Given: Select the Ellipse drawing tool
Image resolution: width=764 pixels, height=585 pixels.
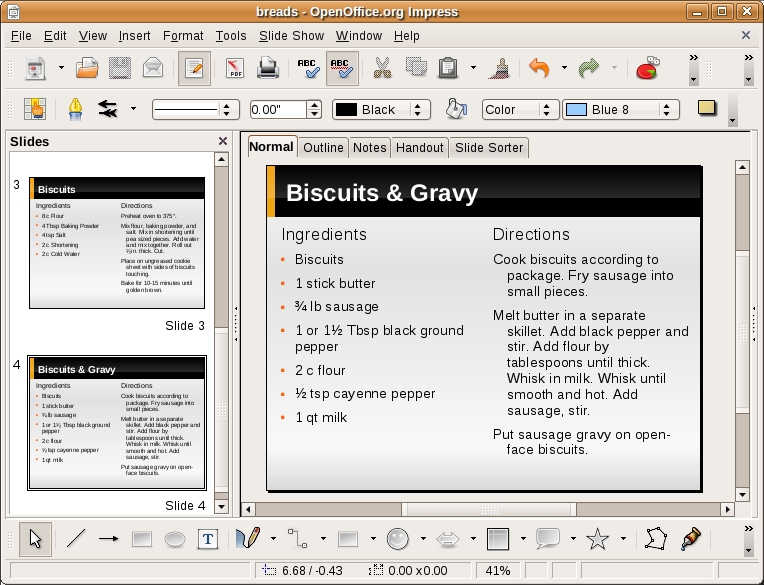Looking at the screenshot, I should 174,539.
